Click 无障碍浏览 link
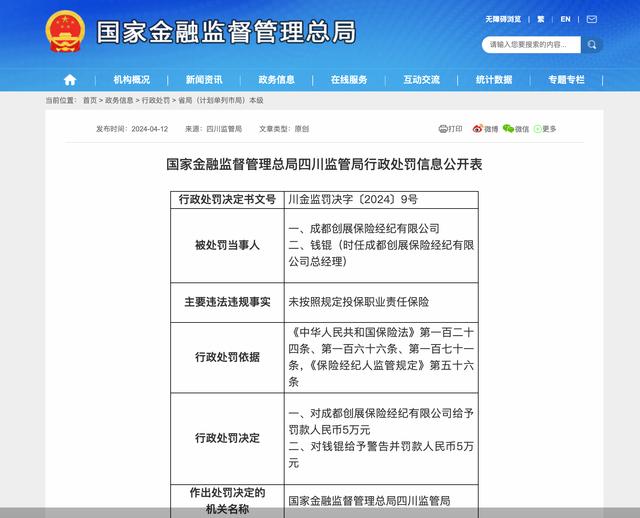Screen dimensions: 640x518 503,19
